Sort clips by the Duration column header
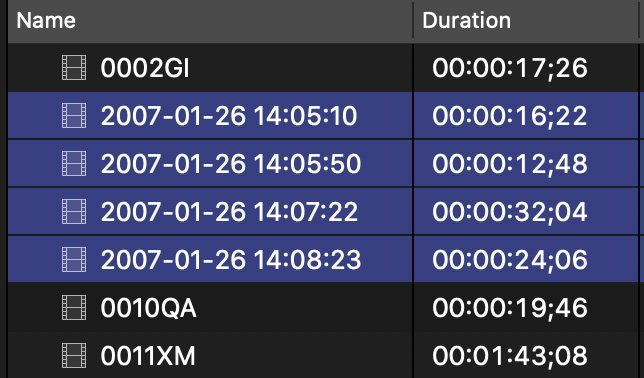 coord(467,21)
